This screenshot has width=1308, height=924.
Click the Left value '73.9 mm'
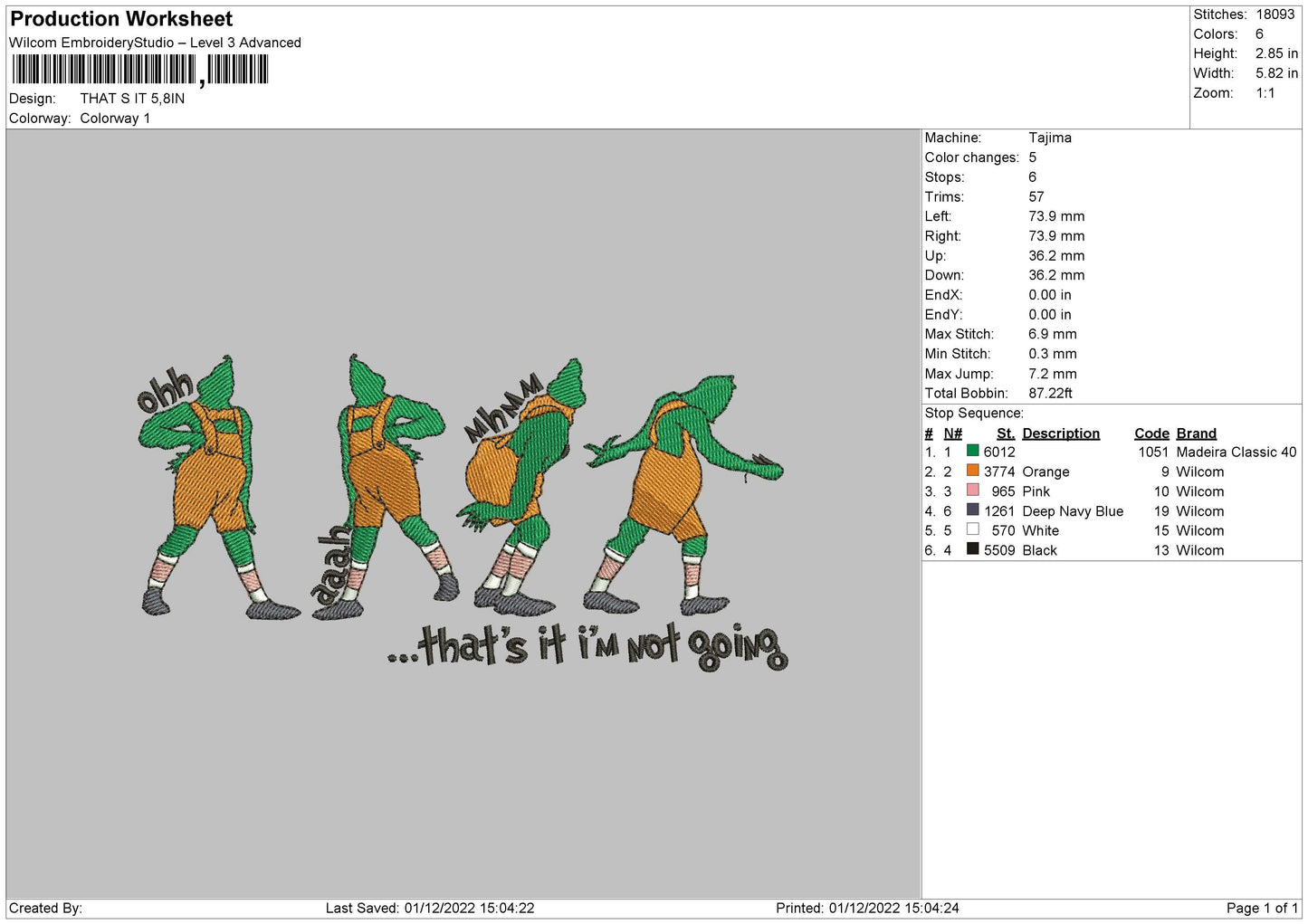1056,216
